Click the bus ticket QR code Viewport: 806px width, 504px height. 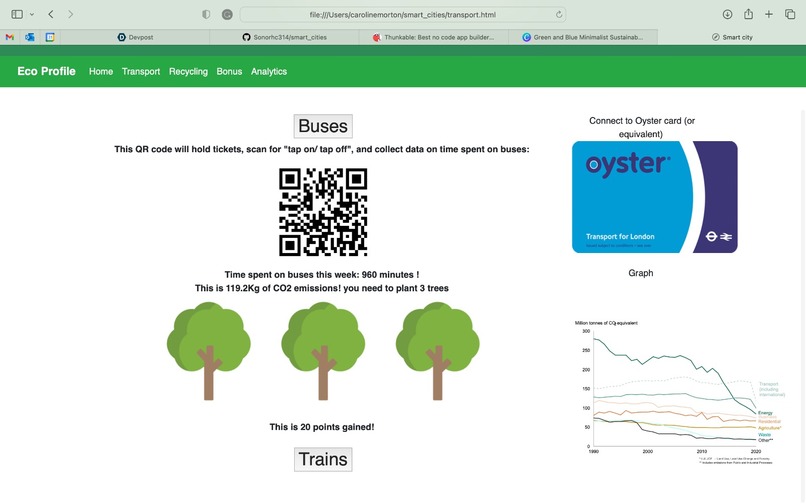(323, 212)
